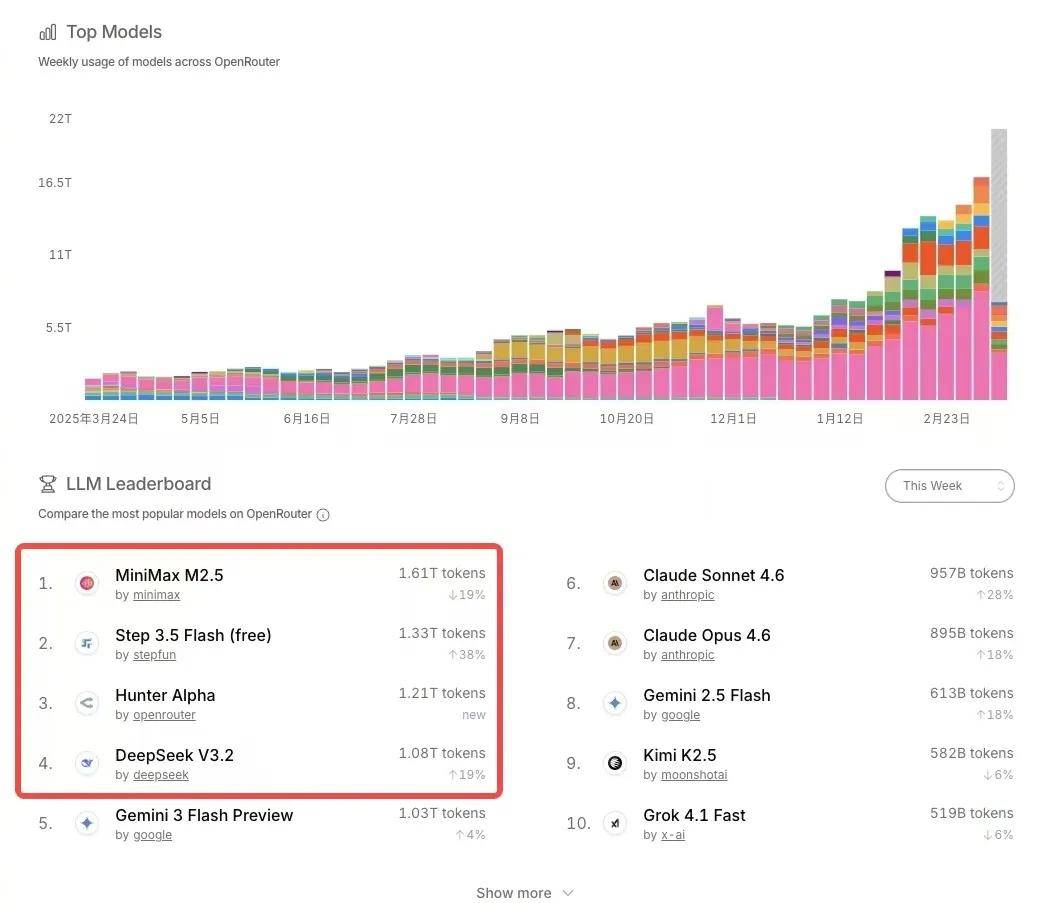Click the 1.03T tokens value
1051x903 pixels.
[442, 813]
